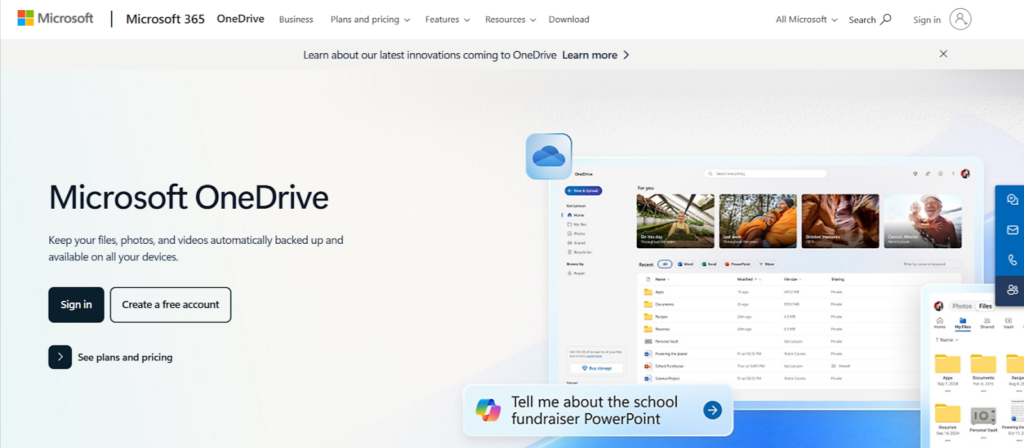Click the Apps folder icon on phone mockup

click(948, 363)
